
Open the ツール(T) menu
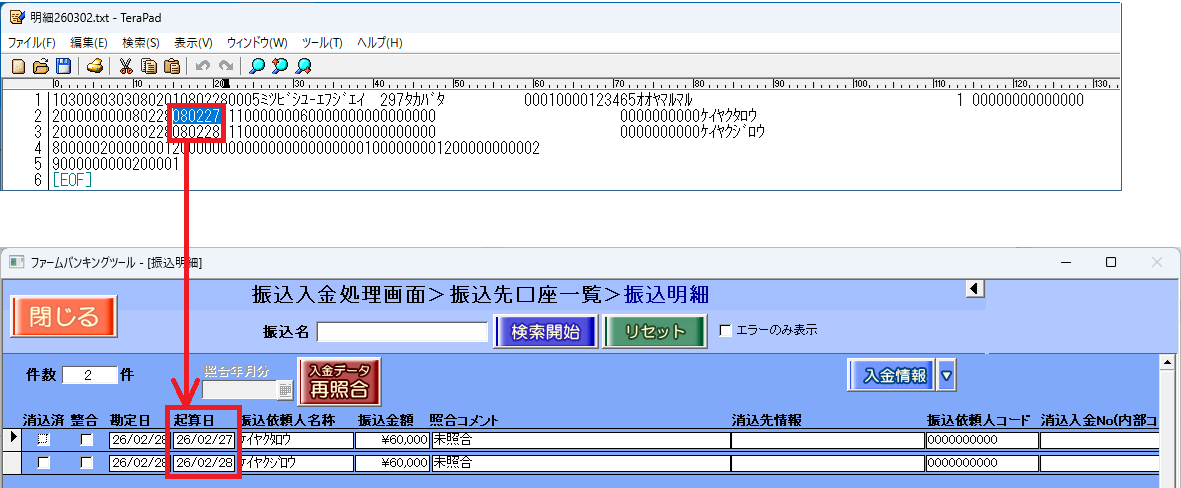coord(321,43)
